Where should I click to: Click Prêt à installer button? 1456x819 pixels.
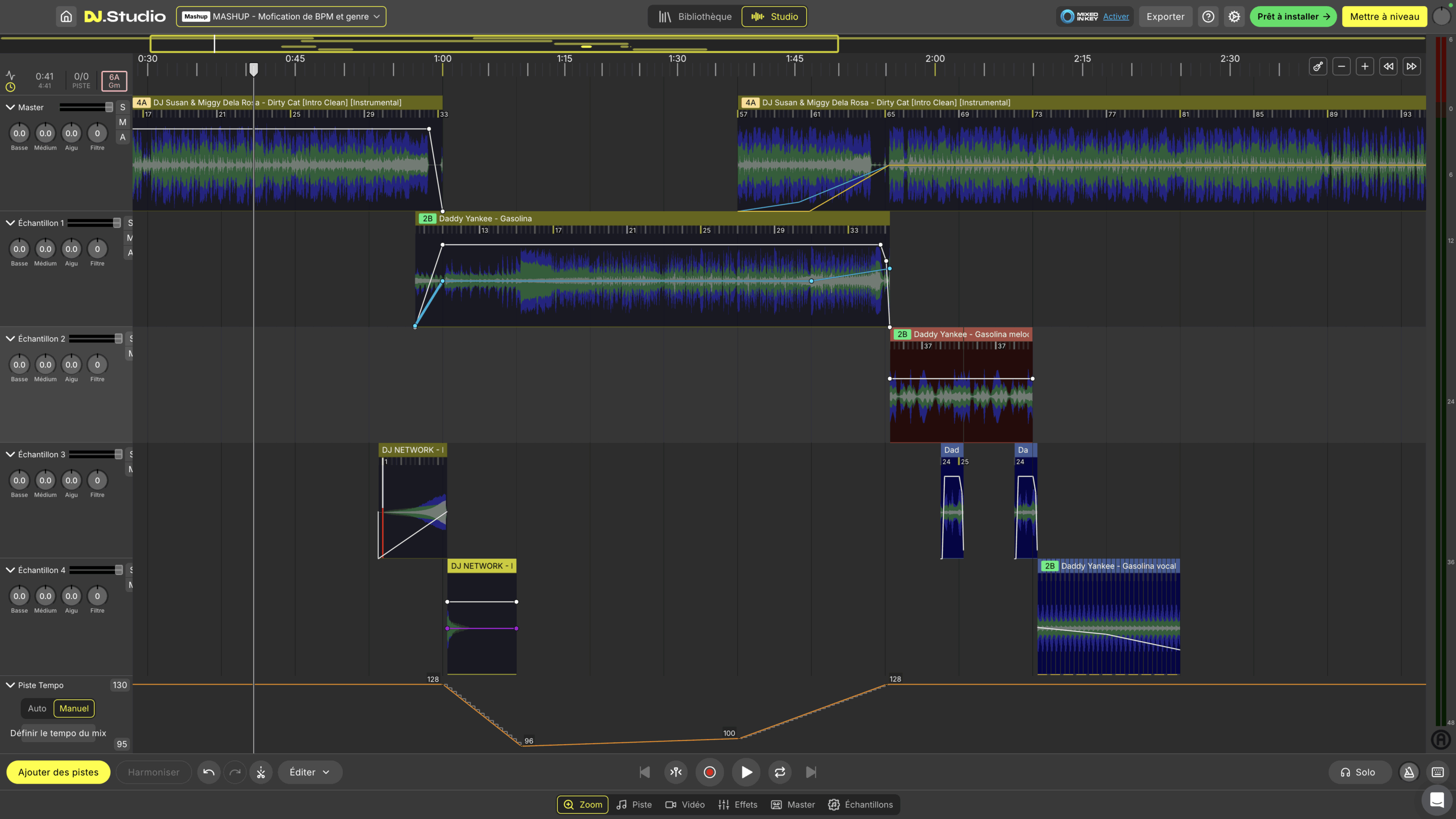click(1293, 16)
